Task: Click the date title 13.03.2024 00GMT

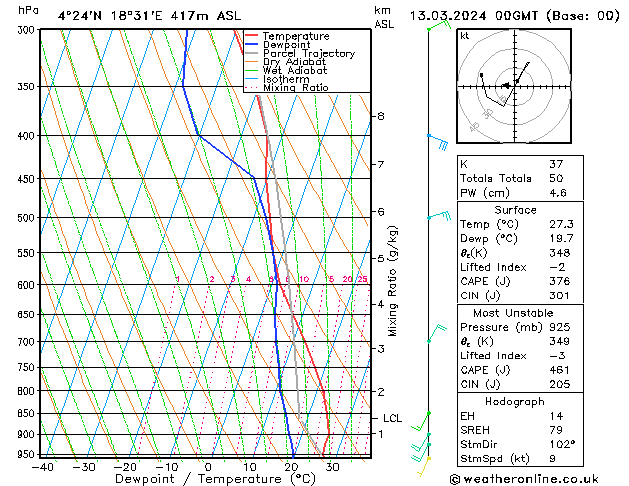Action: coord(515,15)
